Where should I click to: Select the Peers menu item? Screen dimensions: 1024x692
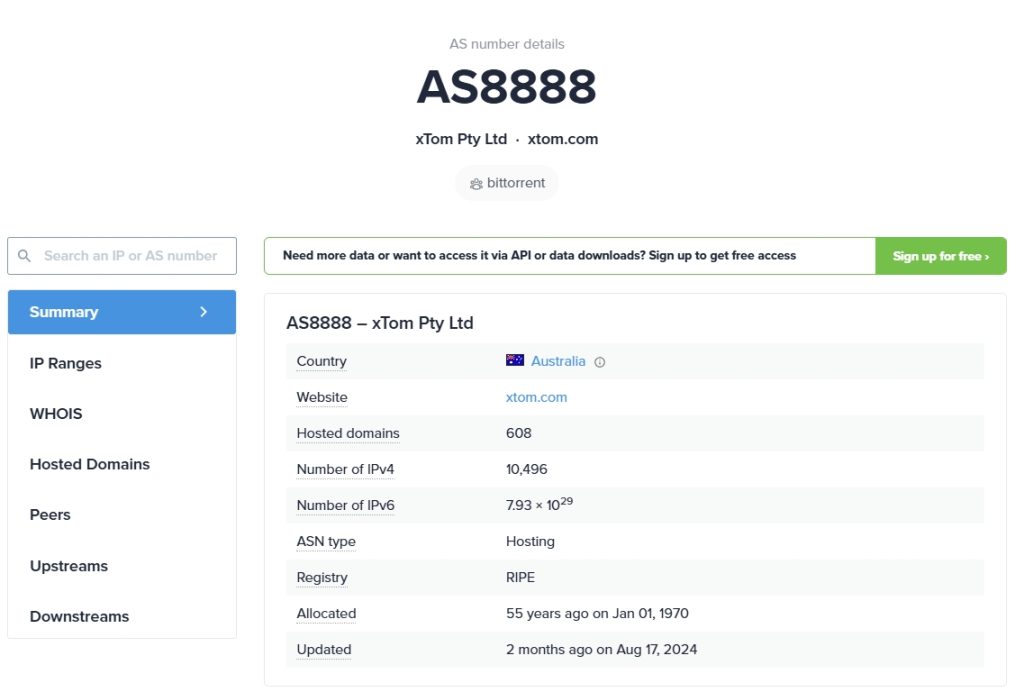tap(122, 515)
